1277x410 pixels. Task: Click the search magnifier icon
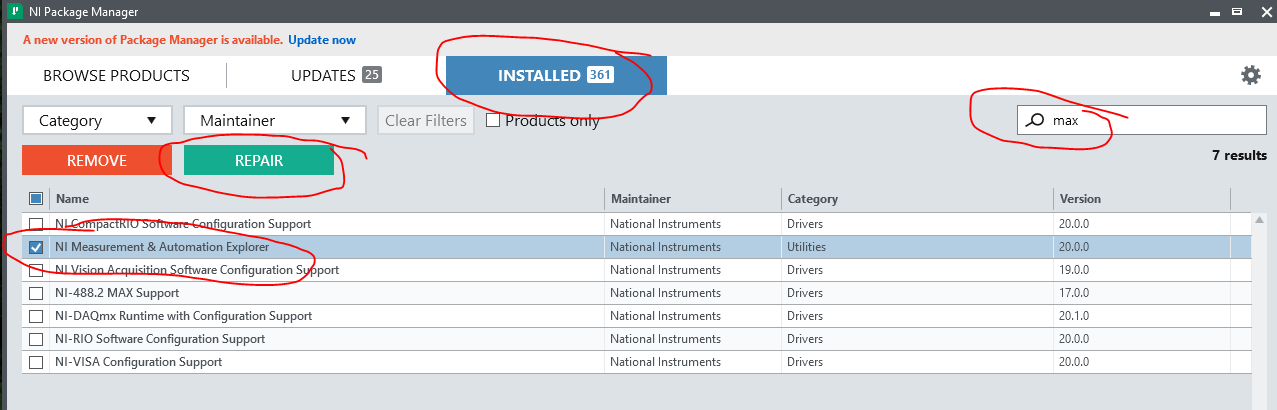[x=1036, y=120]
